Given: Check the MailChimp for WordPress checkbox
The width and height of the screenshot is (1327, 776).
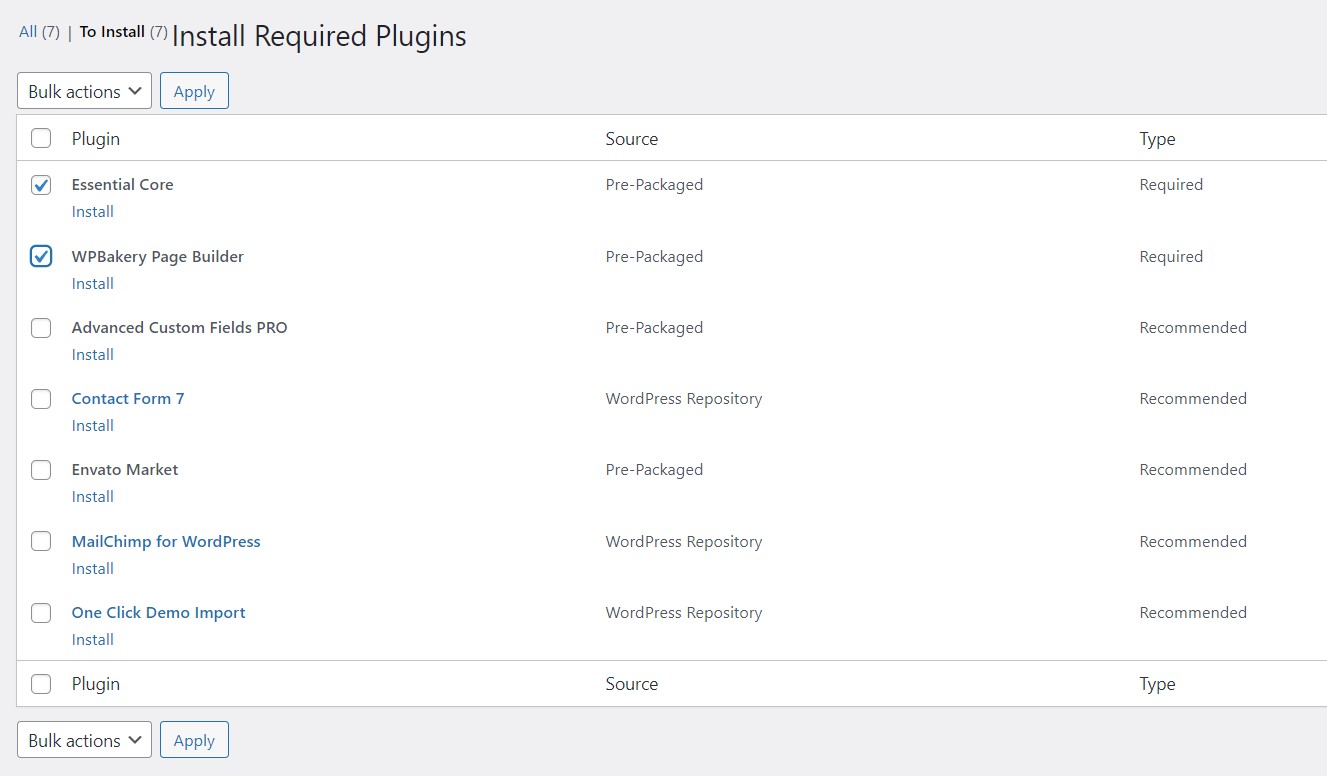Looking at the screenshot, I should (x=41, y=542).
